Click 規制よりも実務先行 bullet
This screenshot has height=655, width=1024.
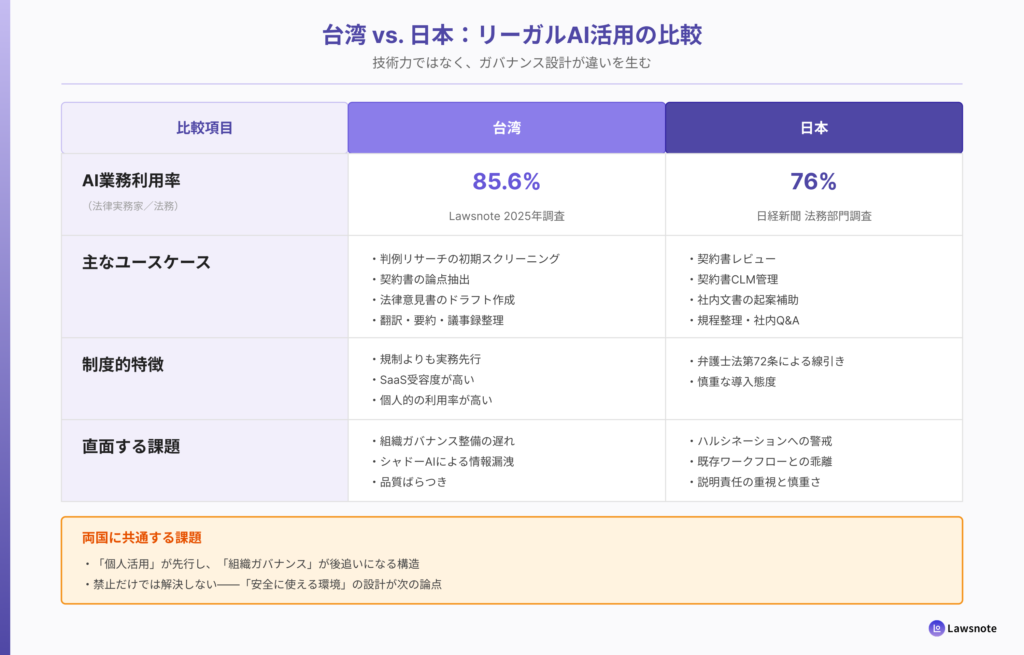point(426,359)
